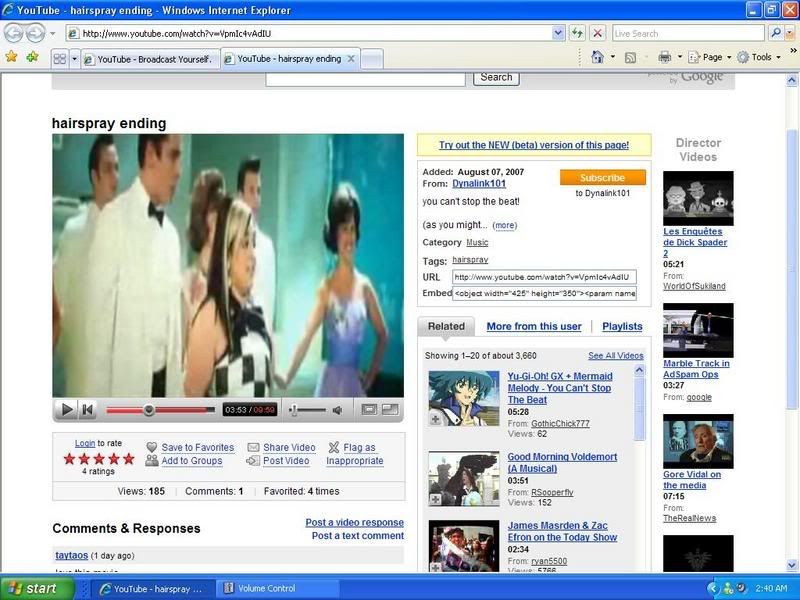Open the recent pages dropdown arrow
The width and height of the screenshot is (800, 600).
click(53, 34)
